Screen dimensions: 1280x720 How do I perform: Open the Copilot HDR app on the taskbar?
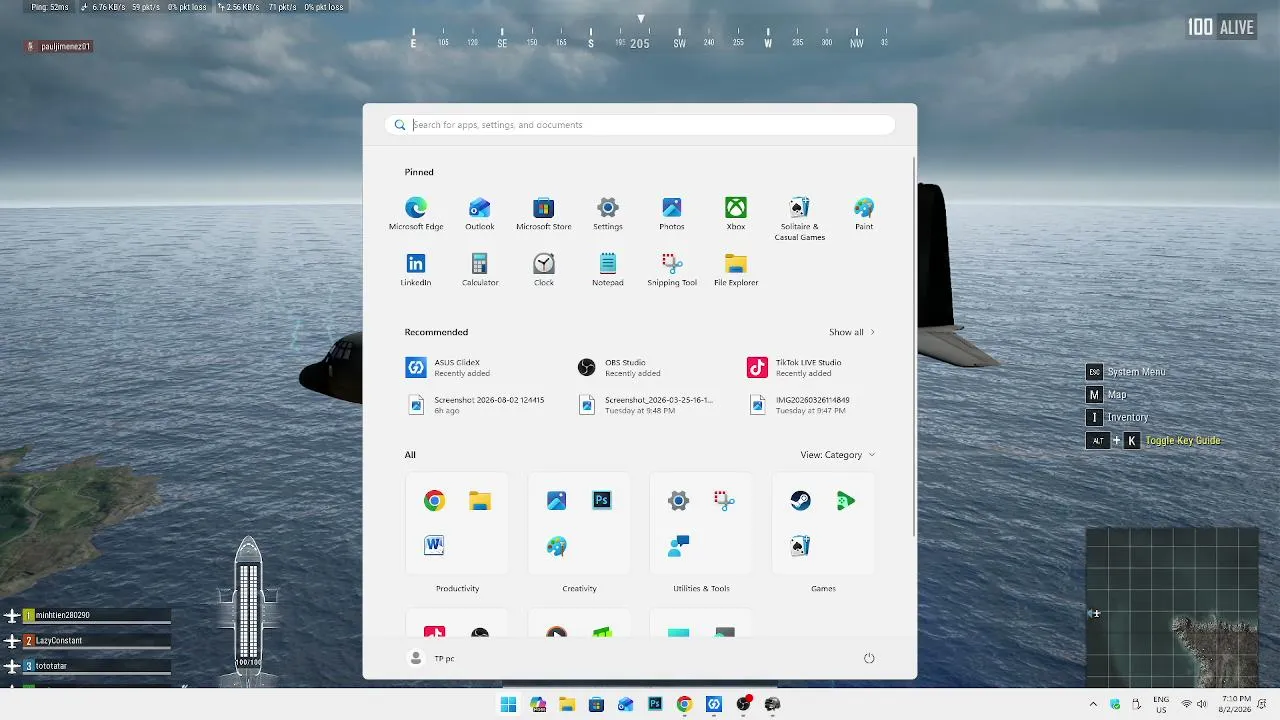click(x=538, y=704)
